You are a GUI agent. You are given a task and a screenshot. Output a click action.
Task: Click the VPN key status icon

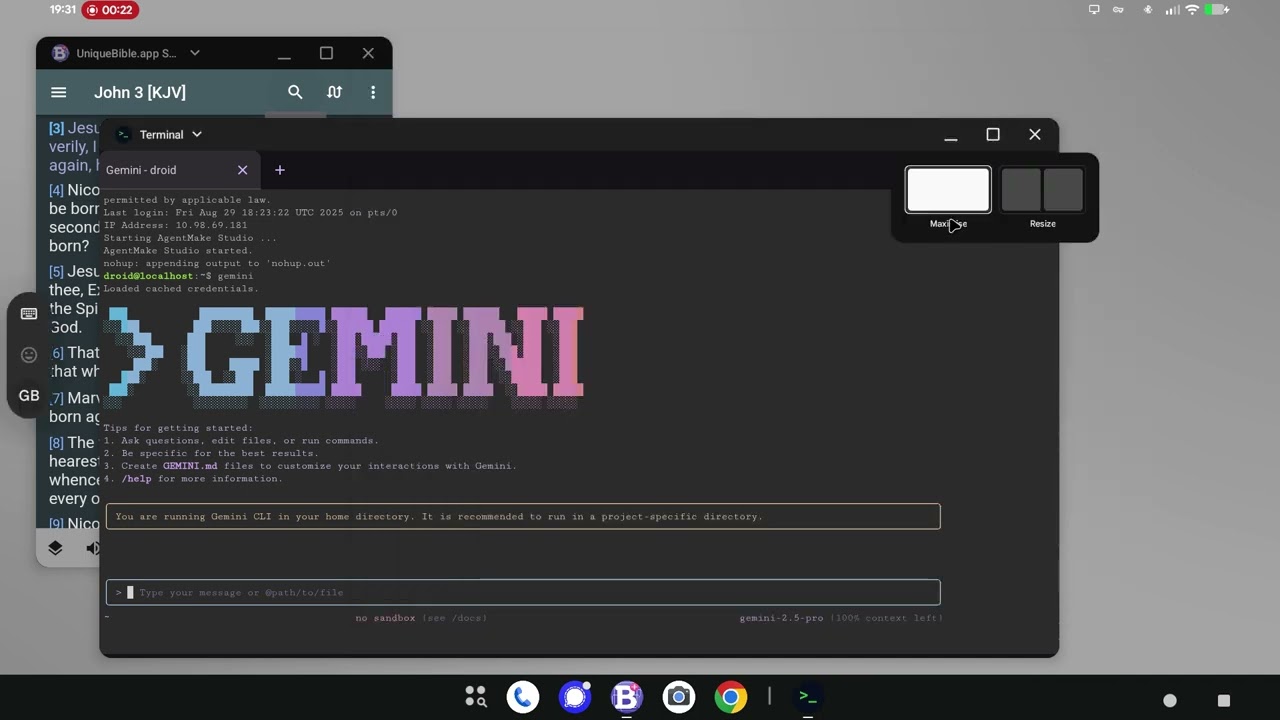[1119, 10]
